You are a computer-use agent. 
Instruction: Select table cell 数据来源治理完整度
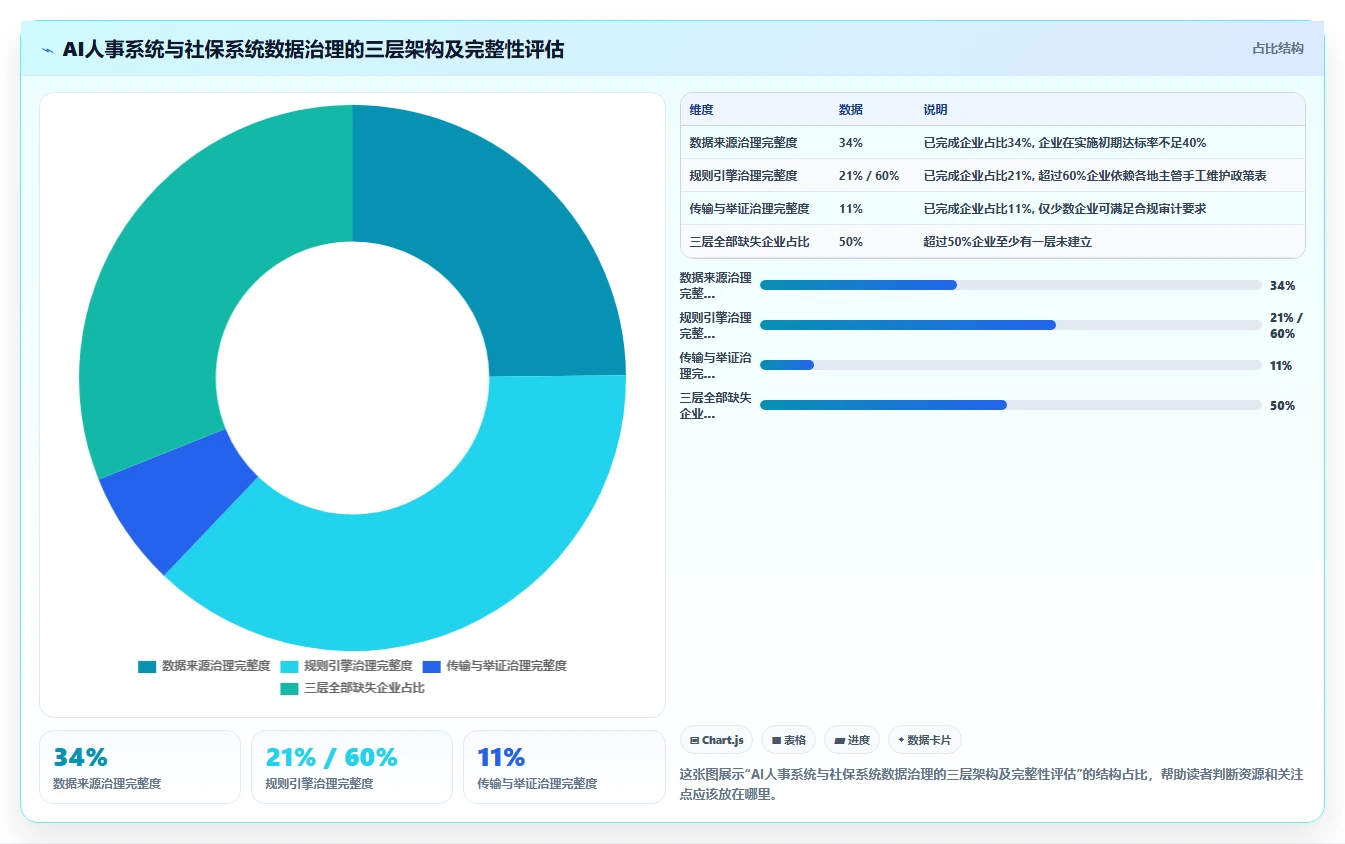[x=743, y=143]
